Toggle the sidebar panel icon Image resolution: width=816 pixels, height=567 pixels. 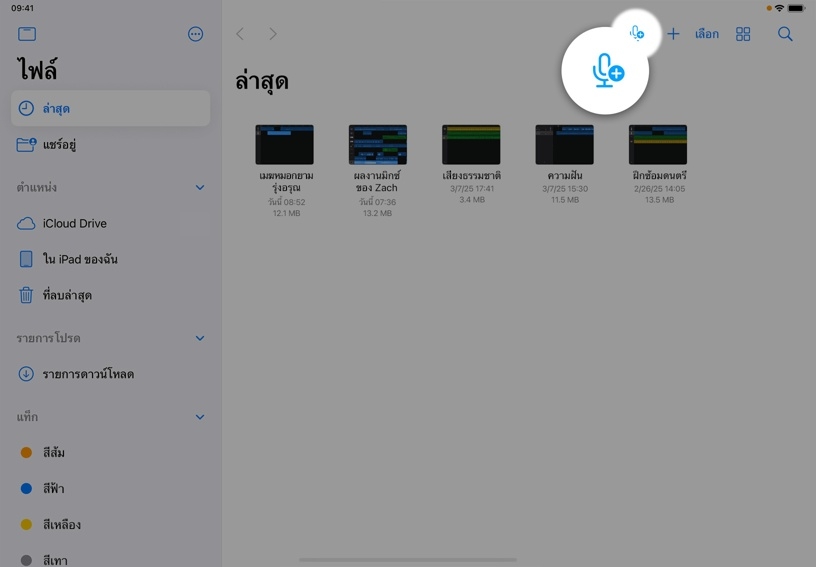[x=27, y=34]
